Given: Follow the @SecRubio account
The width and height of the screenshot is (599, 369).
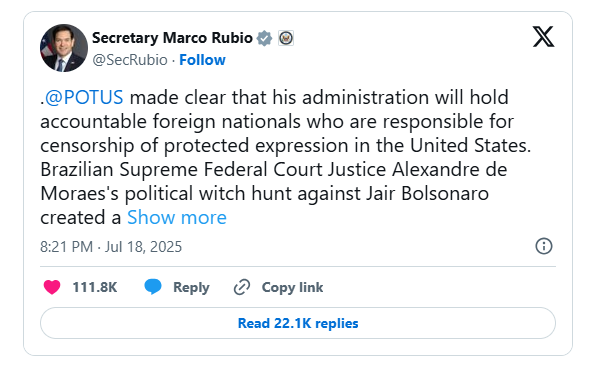Looking at the screenshot, I should (202, 60).
